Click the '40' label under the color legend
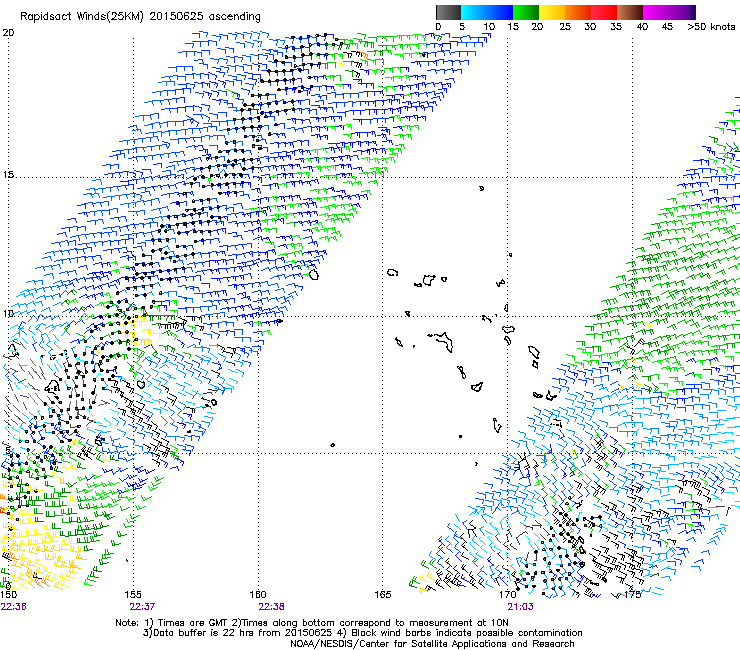The width and height of the screenshot is (740, 650). click(x=642, y=27)
